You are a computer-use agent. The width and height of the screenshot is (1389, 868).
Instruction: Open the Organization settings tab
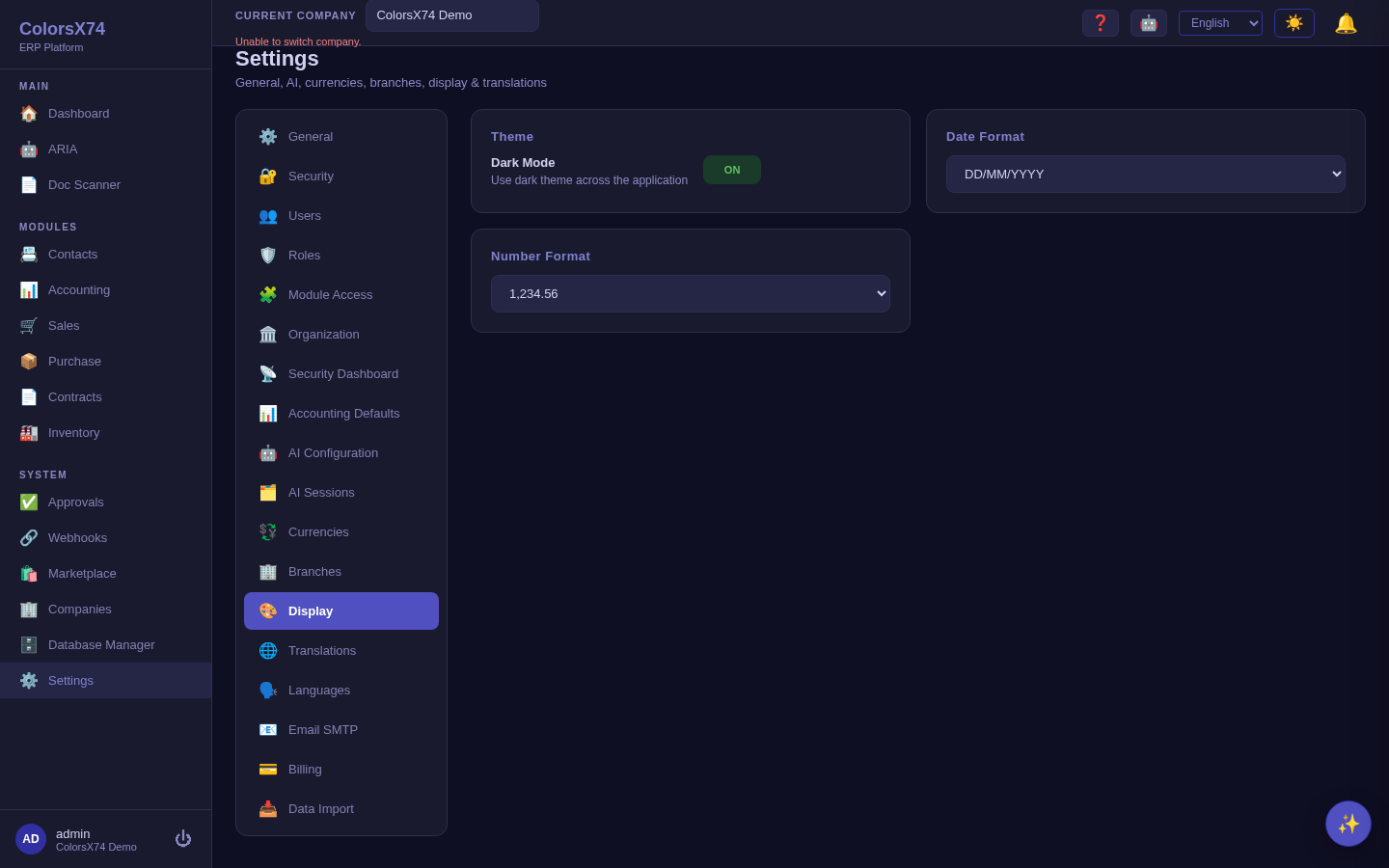pyautogui.click(x=341, y=335)
